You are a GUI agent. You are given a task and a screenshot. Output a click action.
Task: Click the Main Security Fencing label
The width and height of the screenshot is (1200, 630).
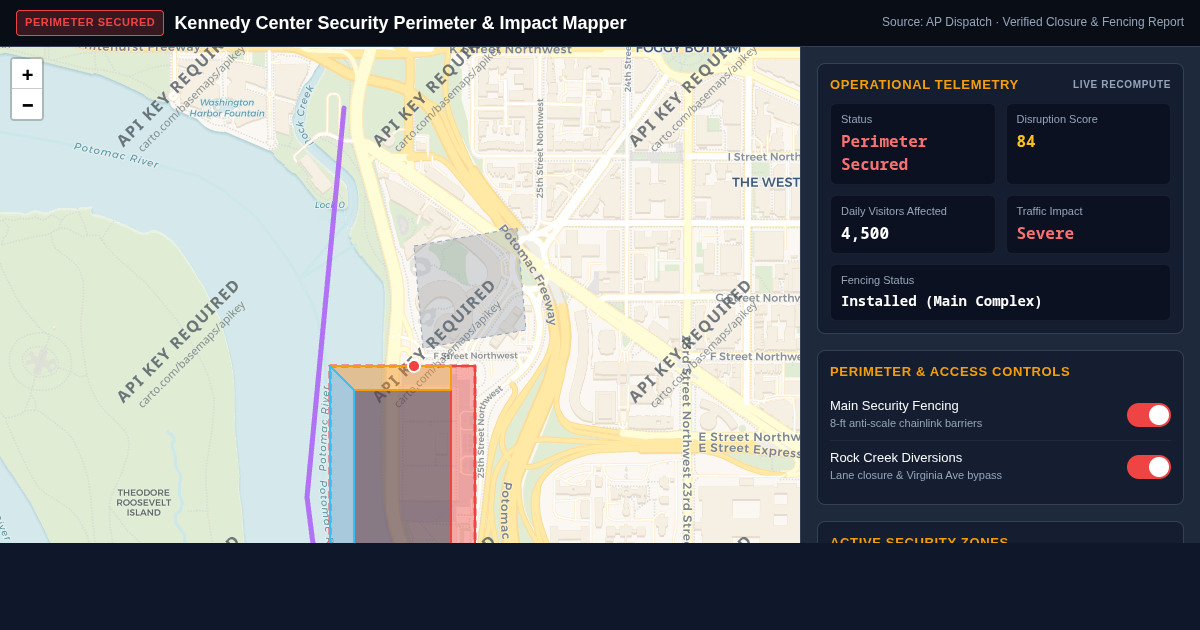tap(894, 406)
